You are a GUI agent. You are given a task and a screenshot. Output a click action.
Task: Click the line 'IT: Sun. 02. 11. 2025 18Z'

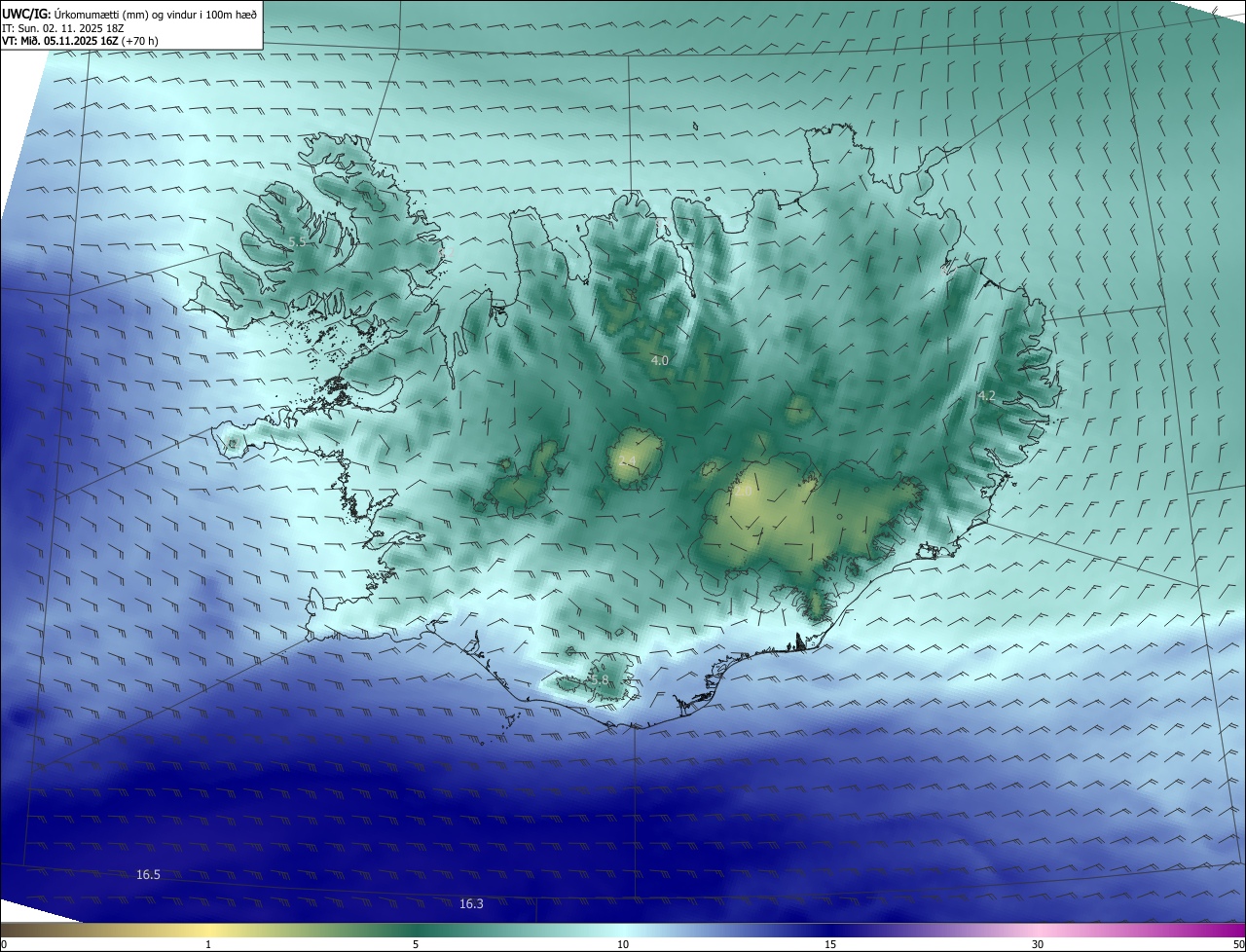(x=64, y=28)
